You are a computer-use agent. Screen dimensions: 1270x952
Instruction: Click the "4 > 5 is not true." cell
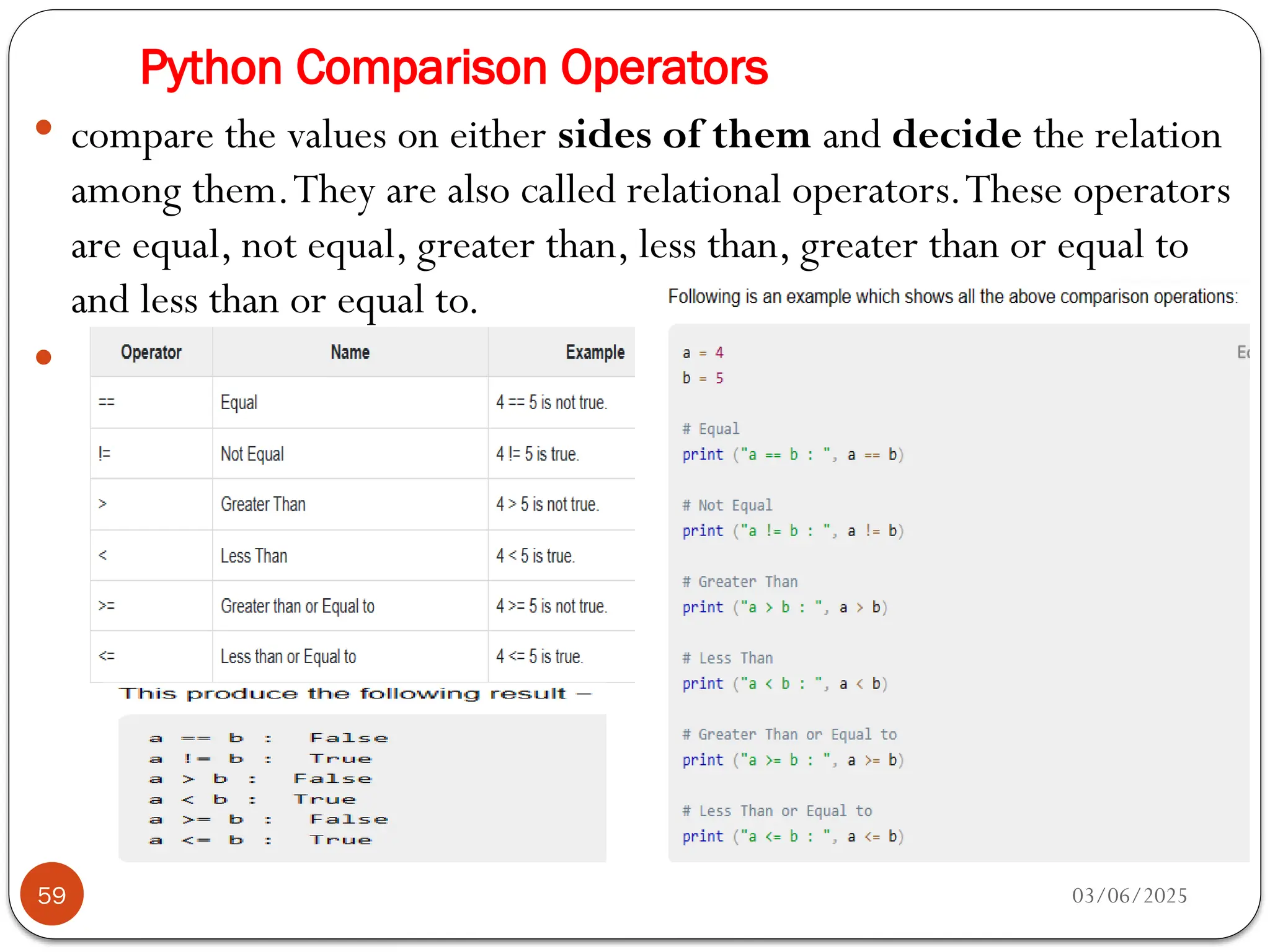click(561, 504)
